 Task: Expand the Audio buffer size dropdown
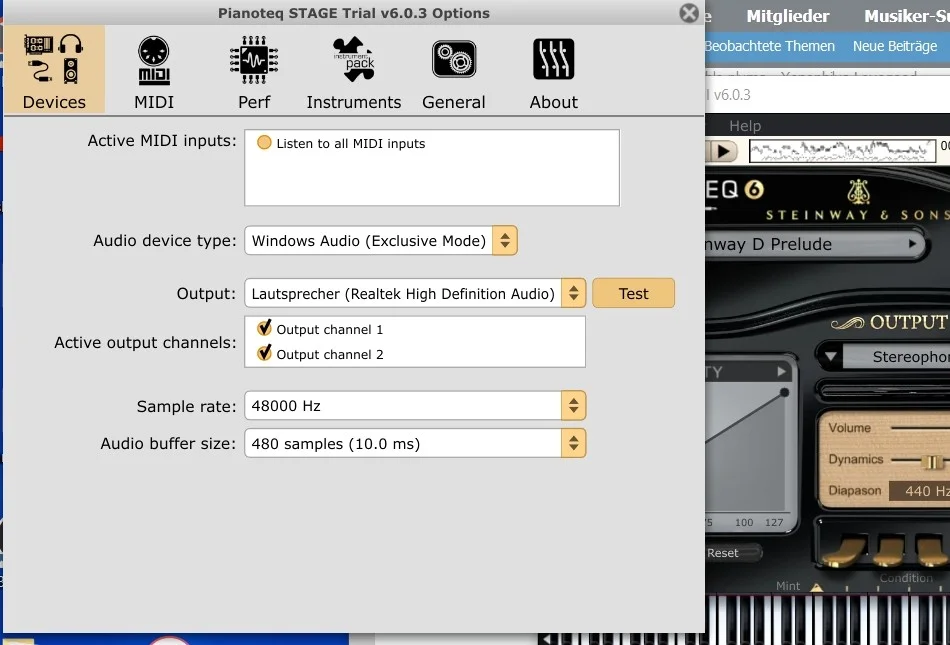[574, 444]
